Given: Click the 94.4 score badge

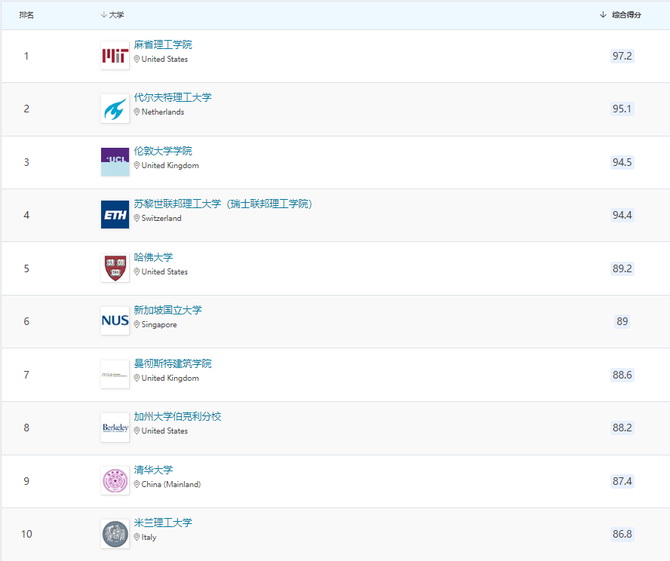Looking at the screenshot, I should [x=622, y=215].
